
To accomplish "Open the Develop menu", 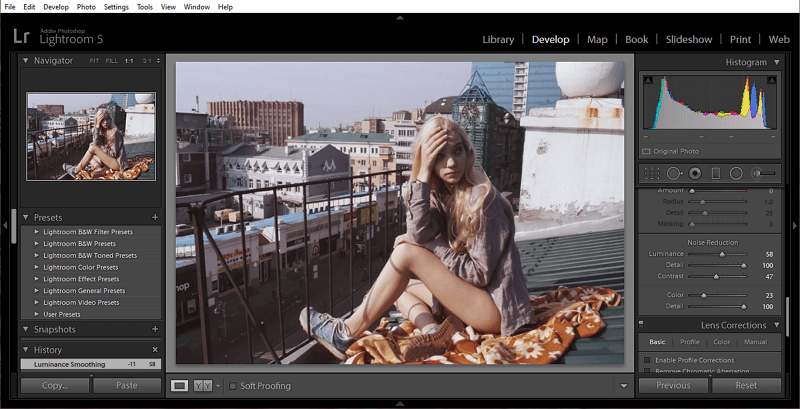I will coord(56,7).
